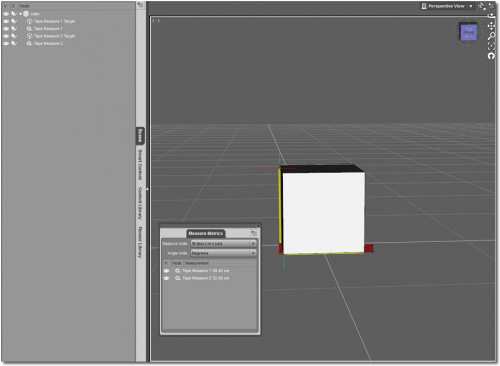Image resolution: width=500 pixels, height=366 pixels.
Task: Open Measure Metrics pane options menu icon
Action: point(254,233)
